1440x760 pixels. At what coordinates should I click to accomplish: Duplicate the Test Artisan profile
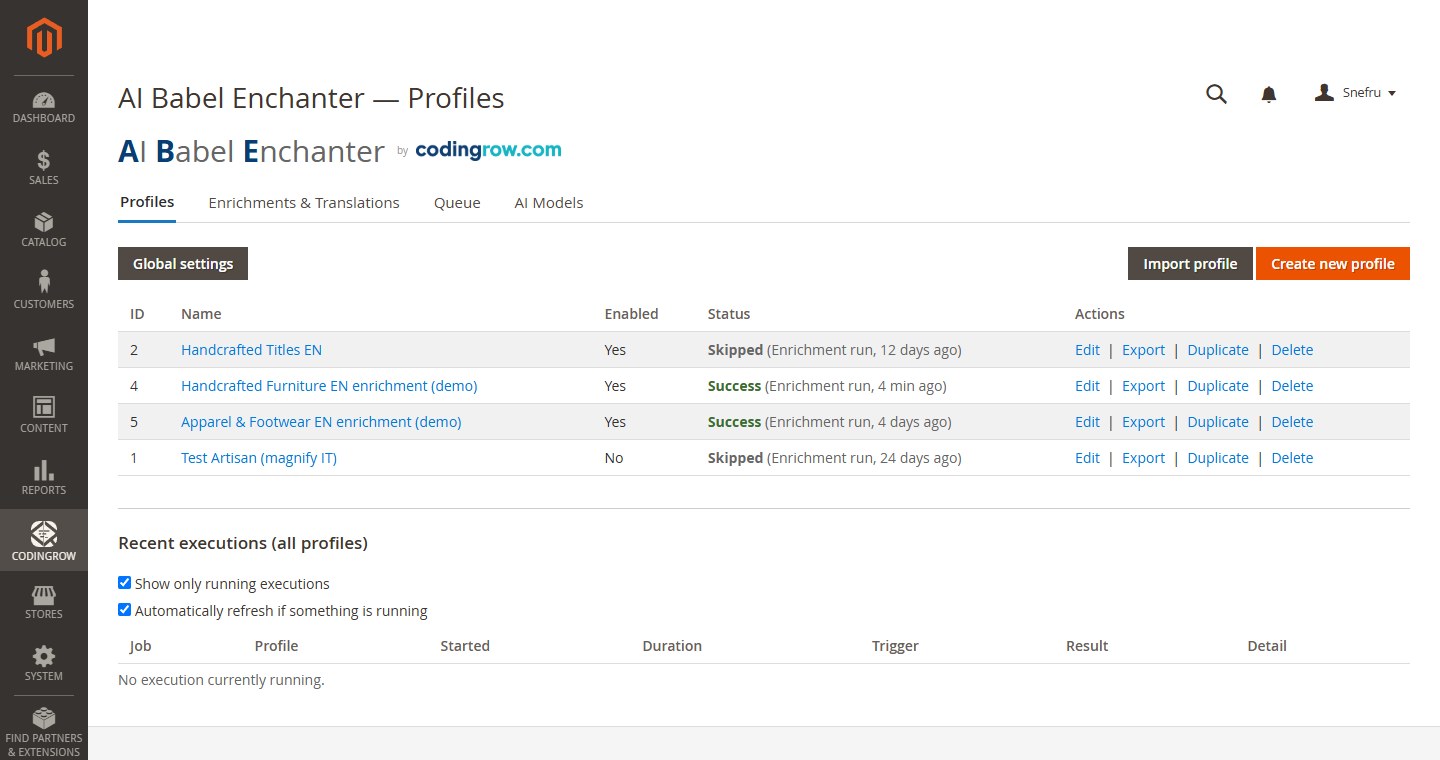[1218, 458]
